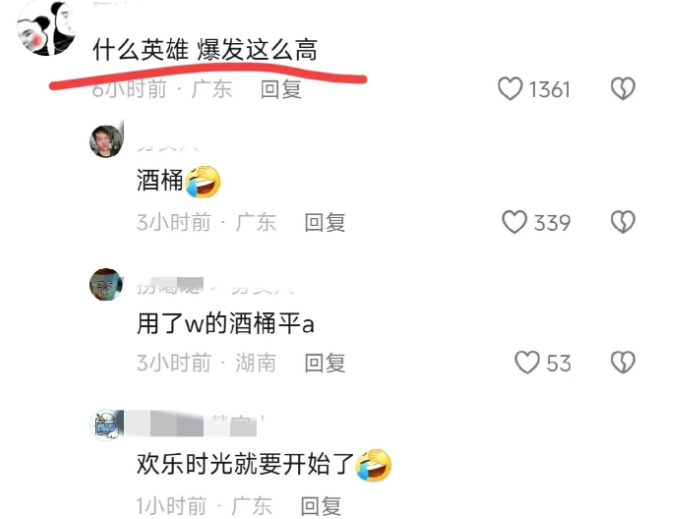This screenshot has width=686, height=519.
Task: Like the 用了w的酒桶平a comment
Action: click(x=527, y=362)
